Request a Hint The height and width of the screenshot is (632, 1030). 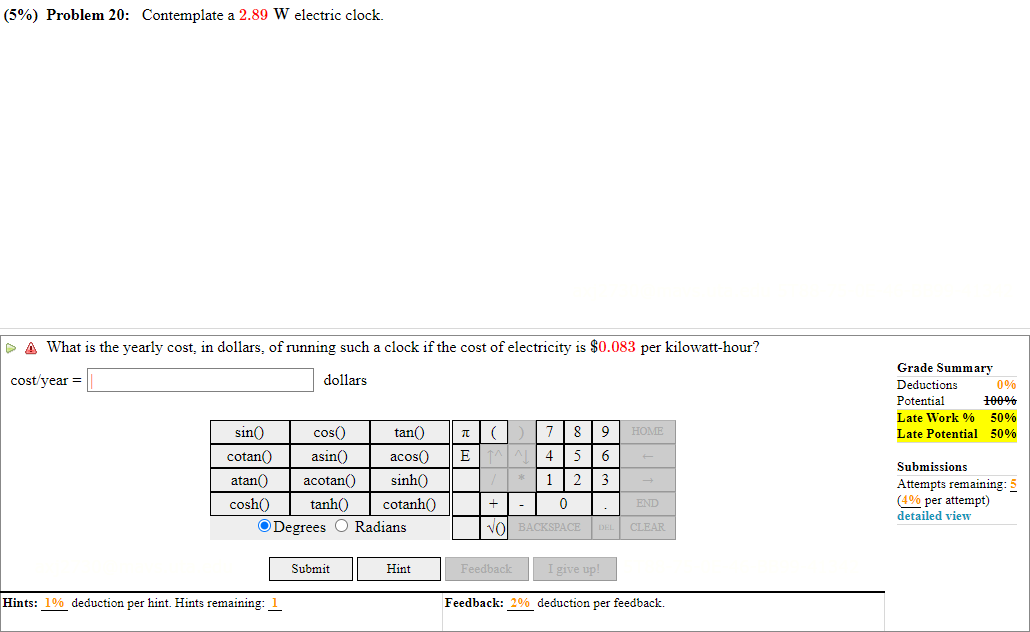(x=398, y=568)
